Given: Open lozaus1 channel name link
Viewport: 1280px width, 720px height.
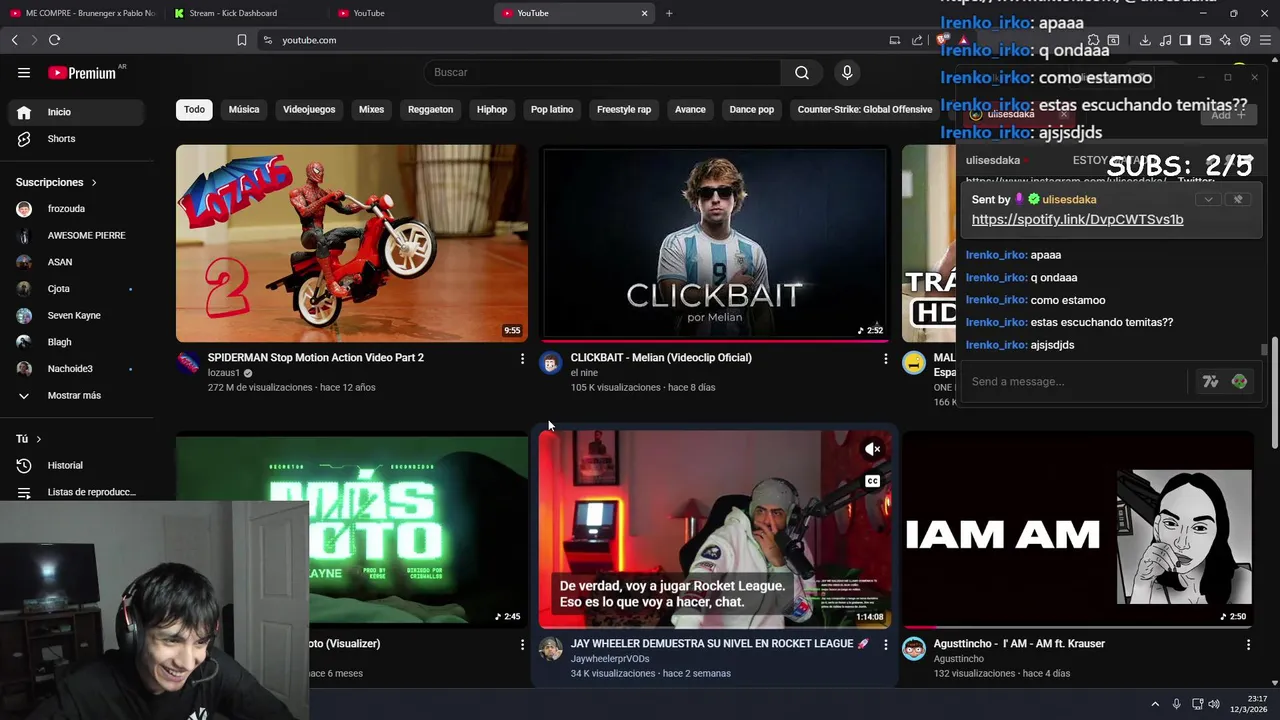Looking at the screenshot, I should (224, 373).
